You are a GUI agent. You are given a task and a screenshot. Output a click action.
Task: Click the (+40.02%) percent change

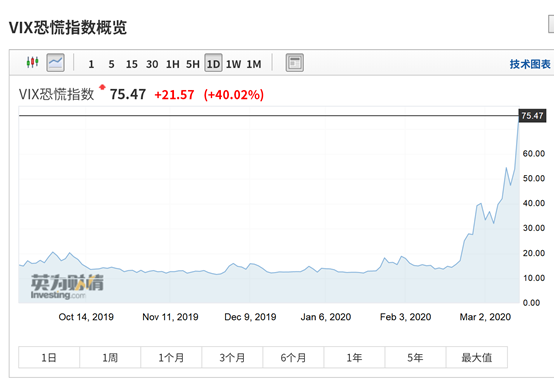(x=234, y=95)
